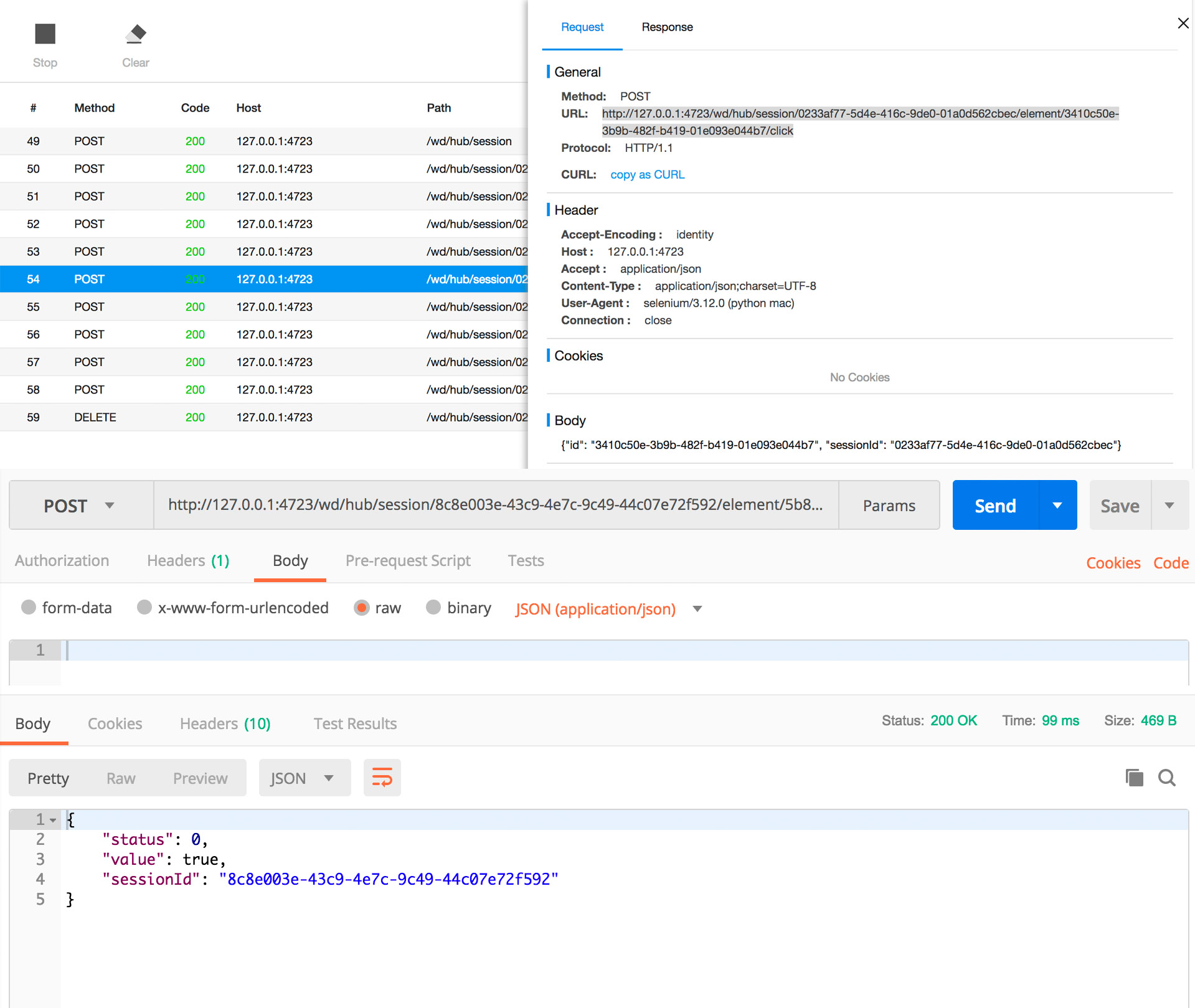Open the response Cookies tab
The width and height of the screenshot is (1195, 1008).
pos(115,723)
